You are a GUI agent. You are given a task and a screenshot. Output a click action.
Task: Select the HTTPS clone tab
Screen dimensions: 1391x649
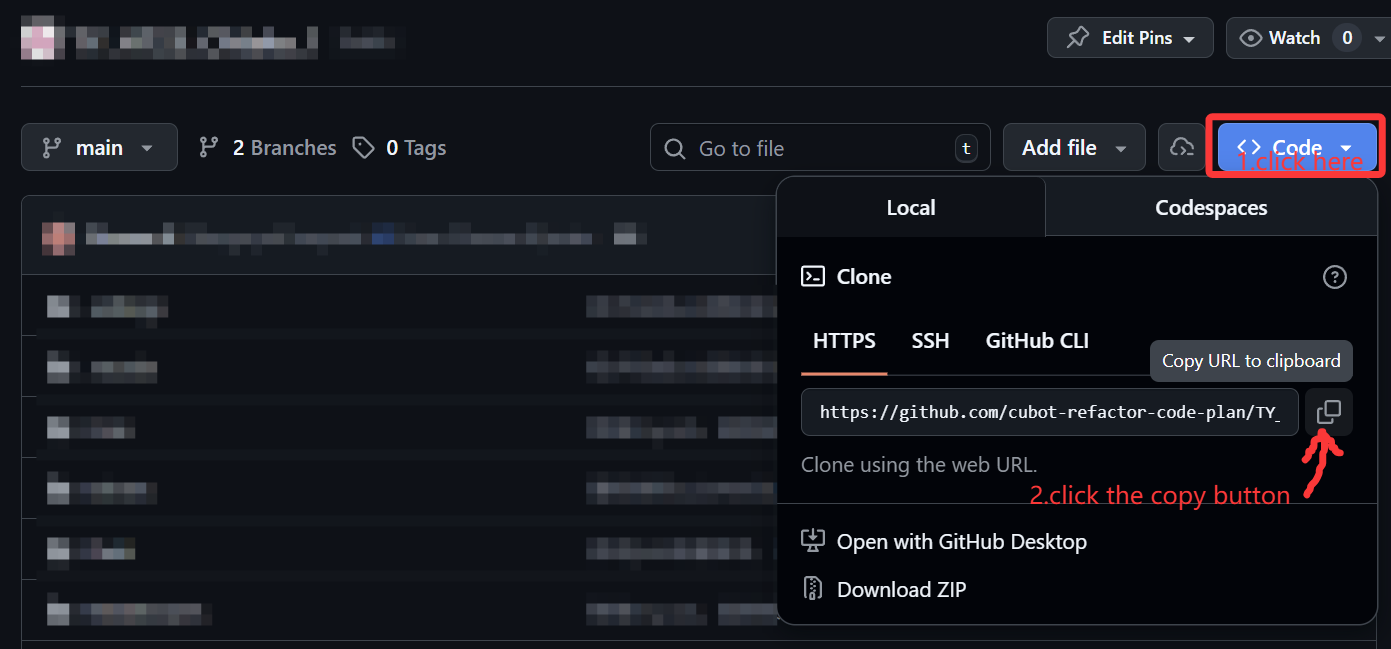844,341
